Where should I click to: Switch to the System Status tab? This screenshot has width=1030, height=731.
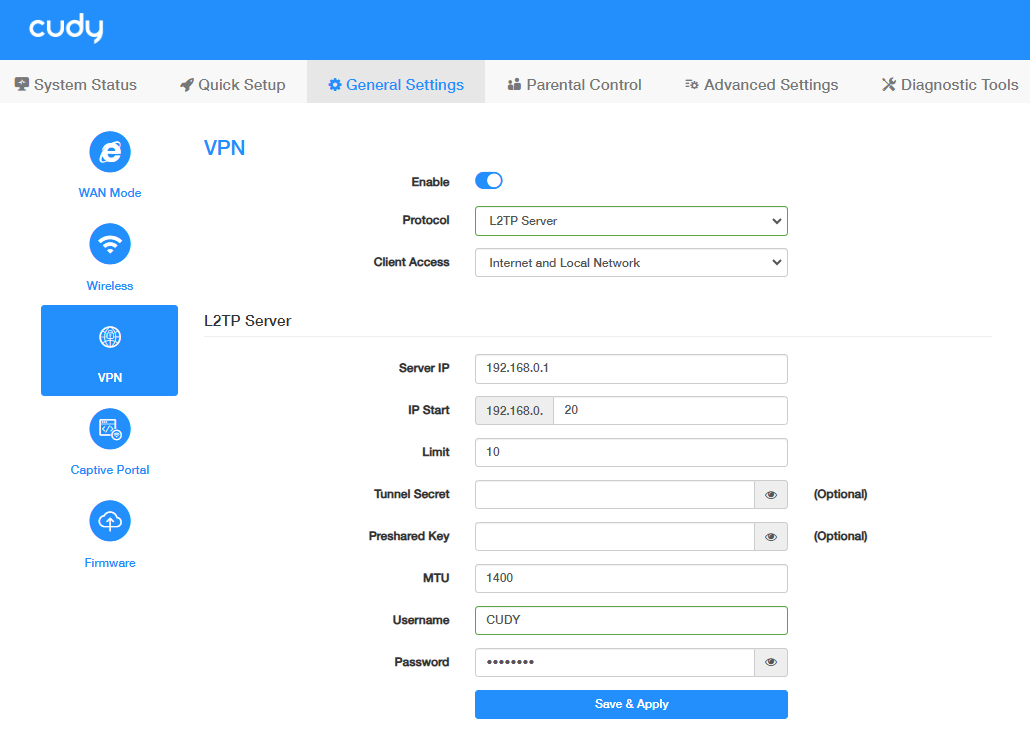(76, 85)
